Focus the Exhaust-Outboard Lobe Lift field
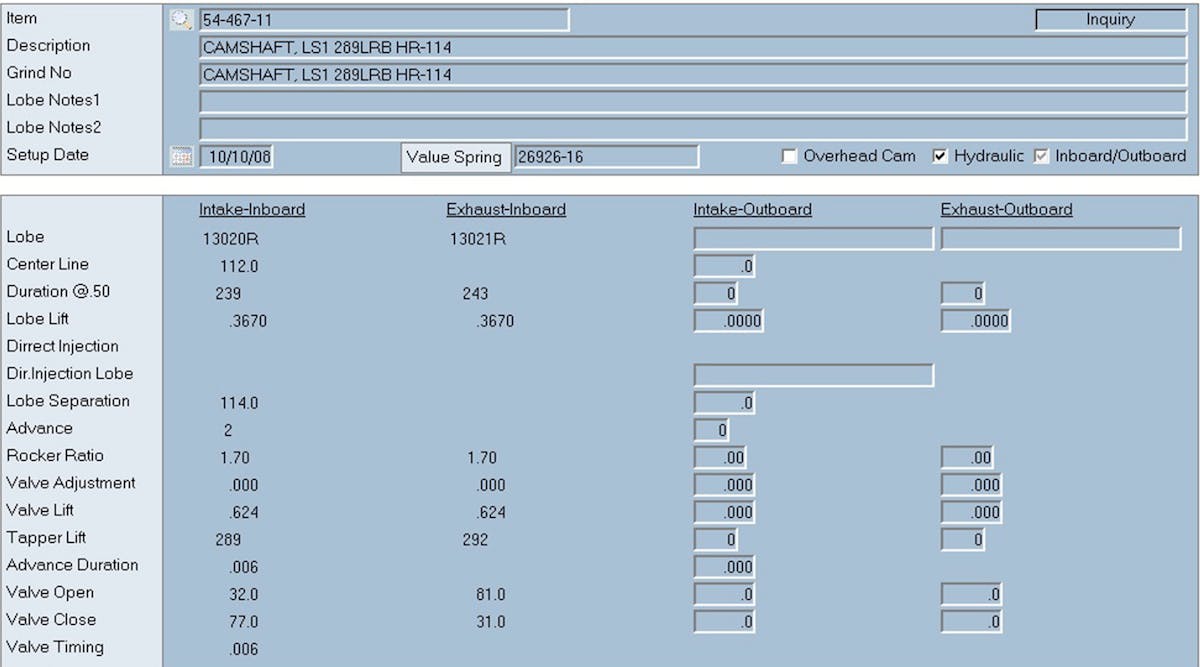 point(975,321)
